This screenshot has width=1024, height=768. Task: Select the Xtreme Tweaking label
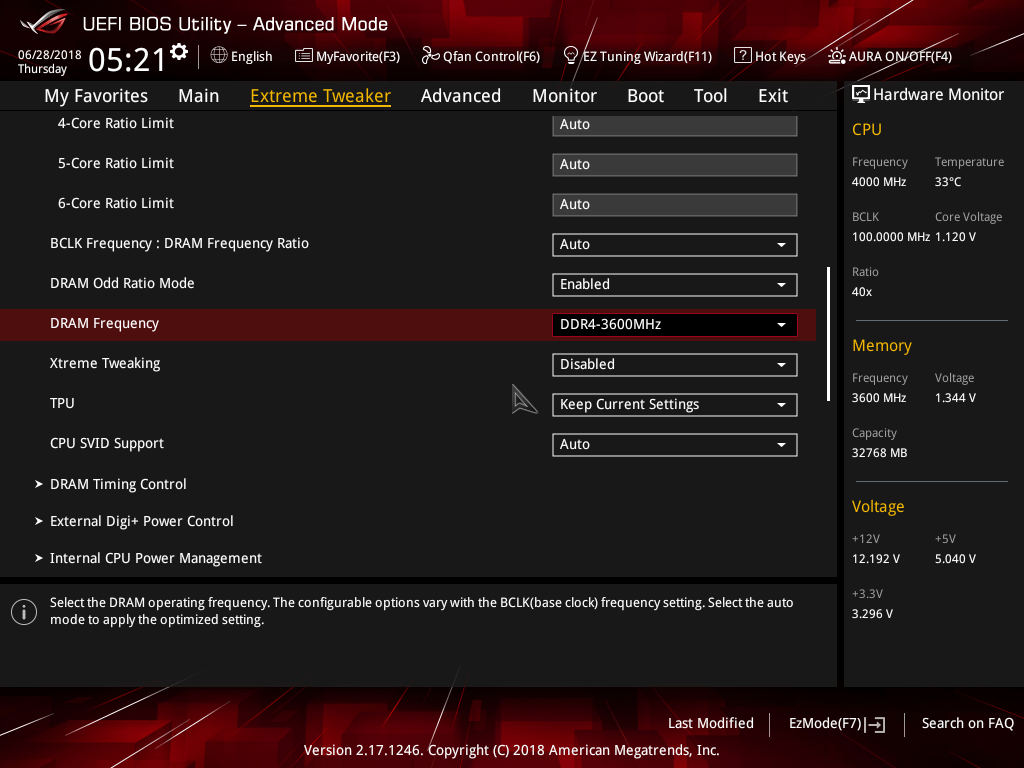(x=105, y=363)
